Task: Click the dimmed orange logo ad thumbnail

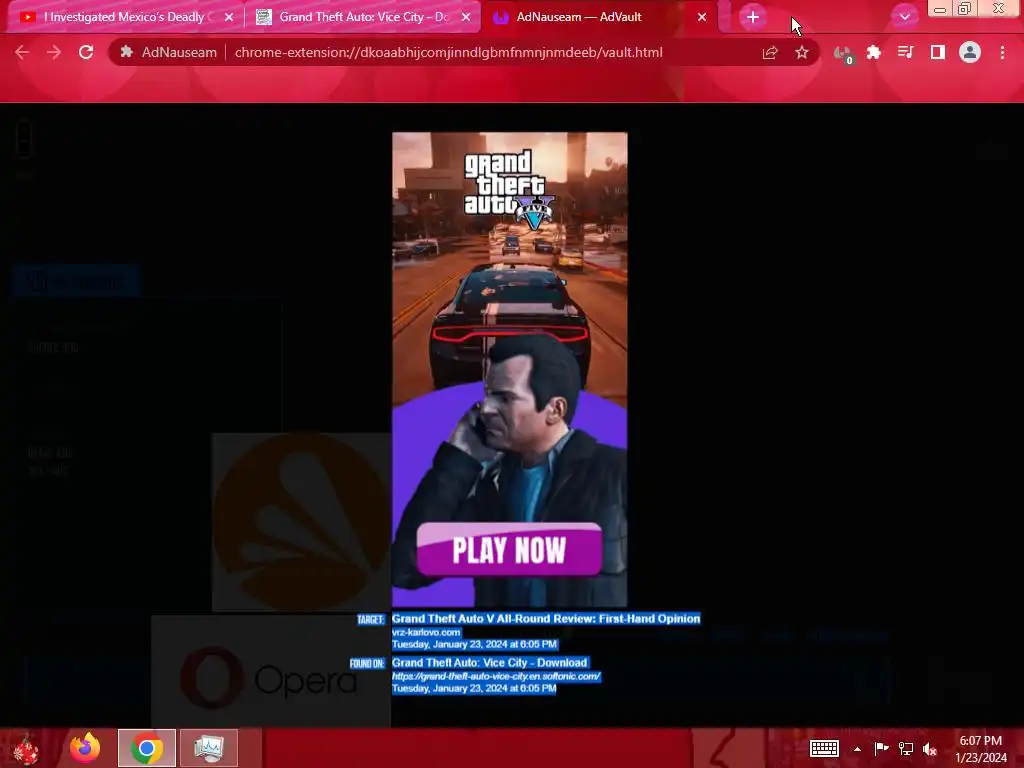Action: (x=302, y=522)
